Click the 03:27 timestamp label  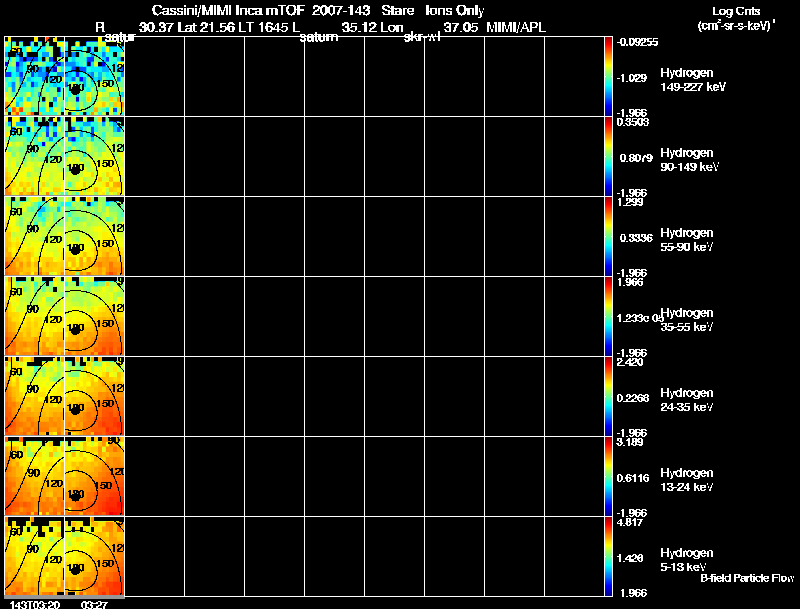click(94, 604)
